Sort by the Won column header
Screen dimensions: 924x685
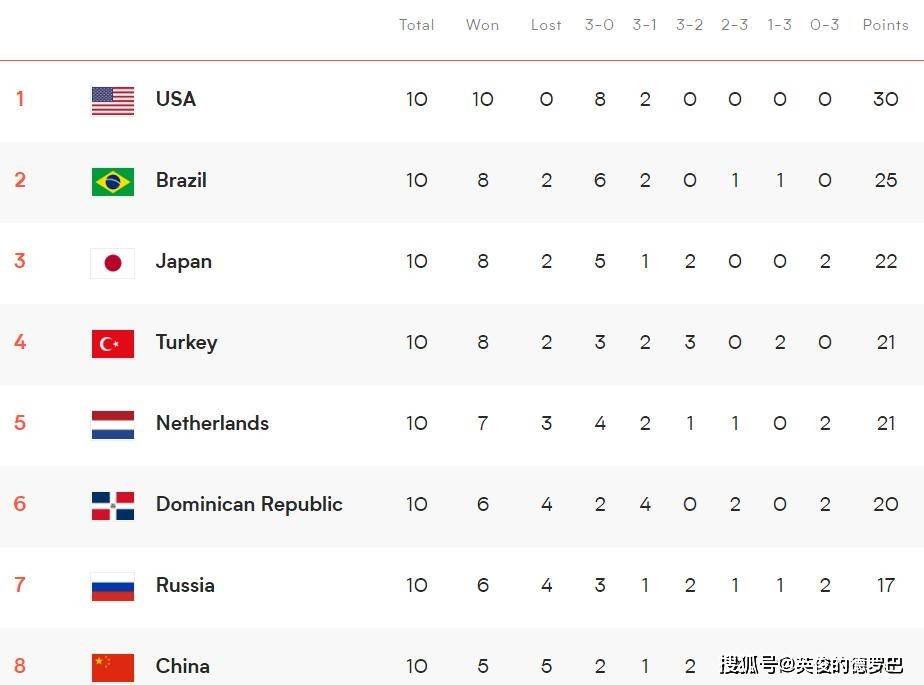[x=482, y=25]
